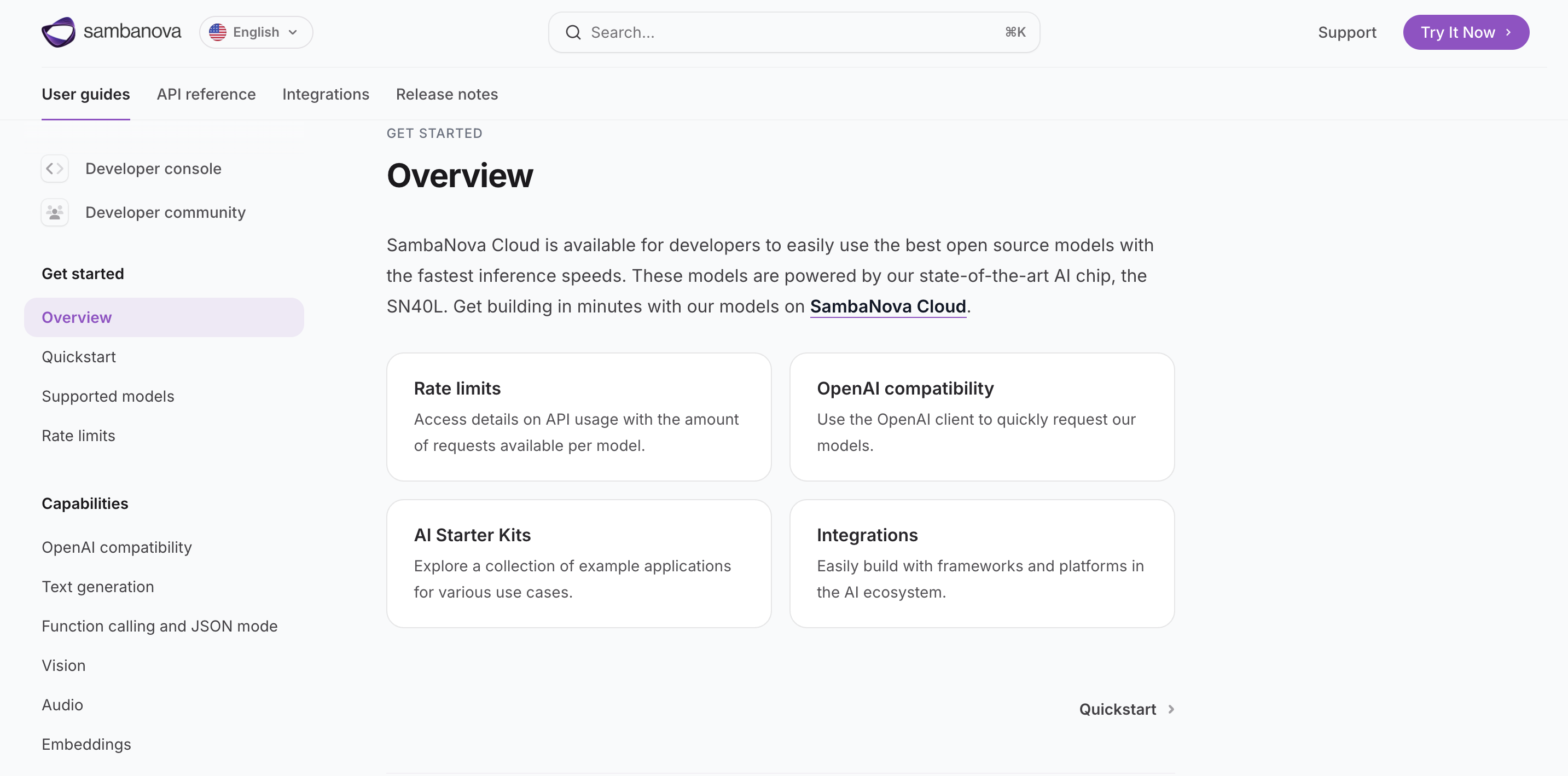Switch to the API reference tab
Viewport: 1568px width, 776px height.
(206, 94)
